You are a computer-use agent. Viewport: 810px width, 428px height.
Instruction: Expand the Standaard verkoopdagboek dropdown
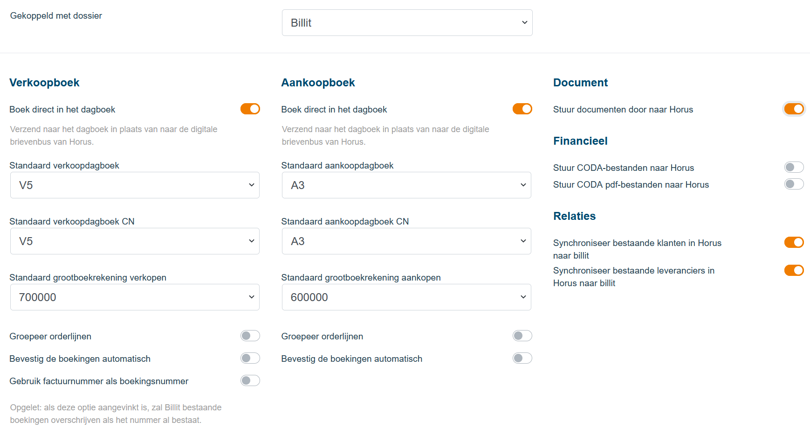134,185
